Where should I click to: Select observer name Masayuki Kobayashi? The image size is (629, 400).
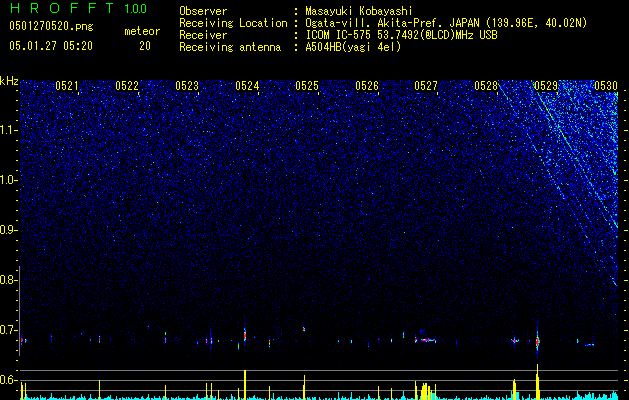click(359, 11)
